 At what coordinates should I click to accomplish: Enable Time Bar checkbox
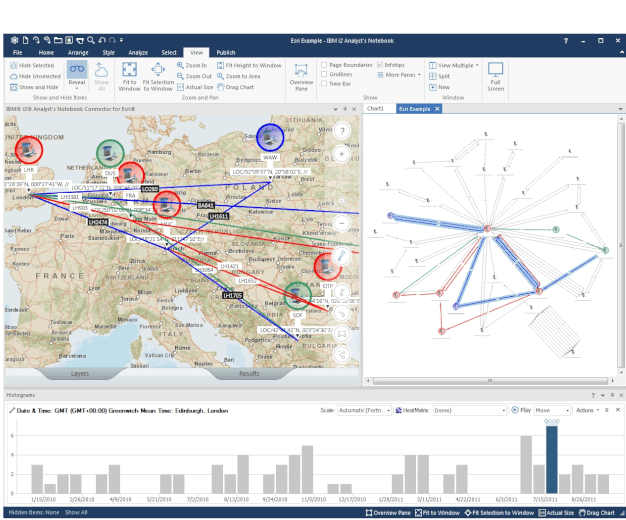tap(324, 83)
